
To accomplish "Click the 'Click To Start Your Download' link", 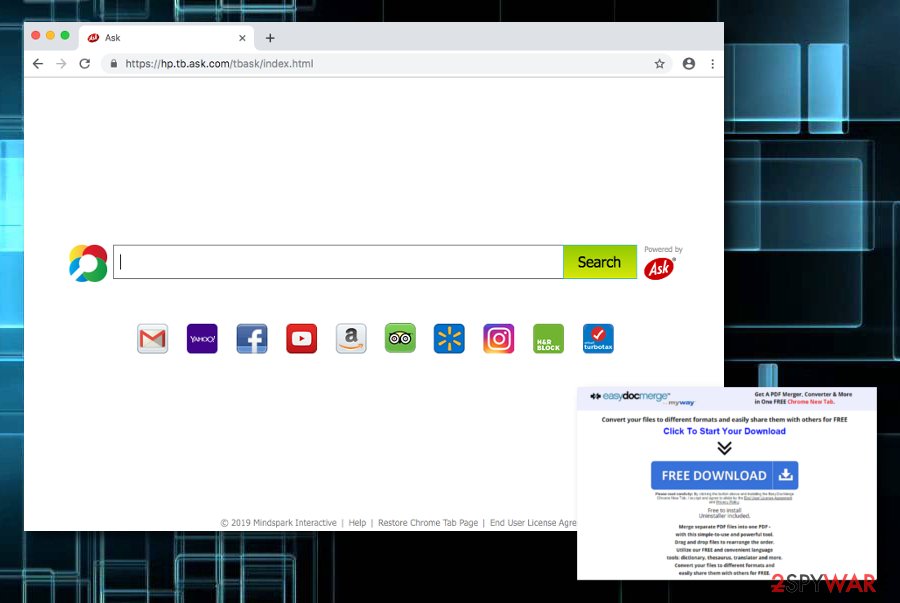I will click(724, 431).
